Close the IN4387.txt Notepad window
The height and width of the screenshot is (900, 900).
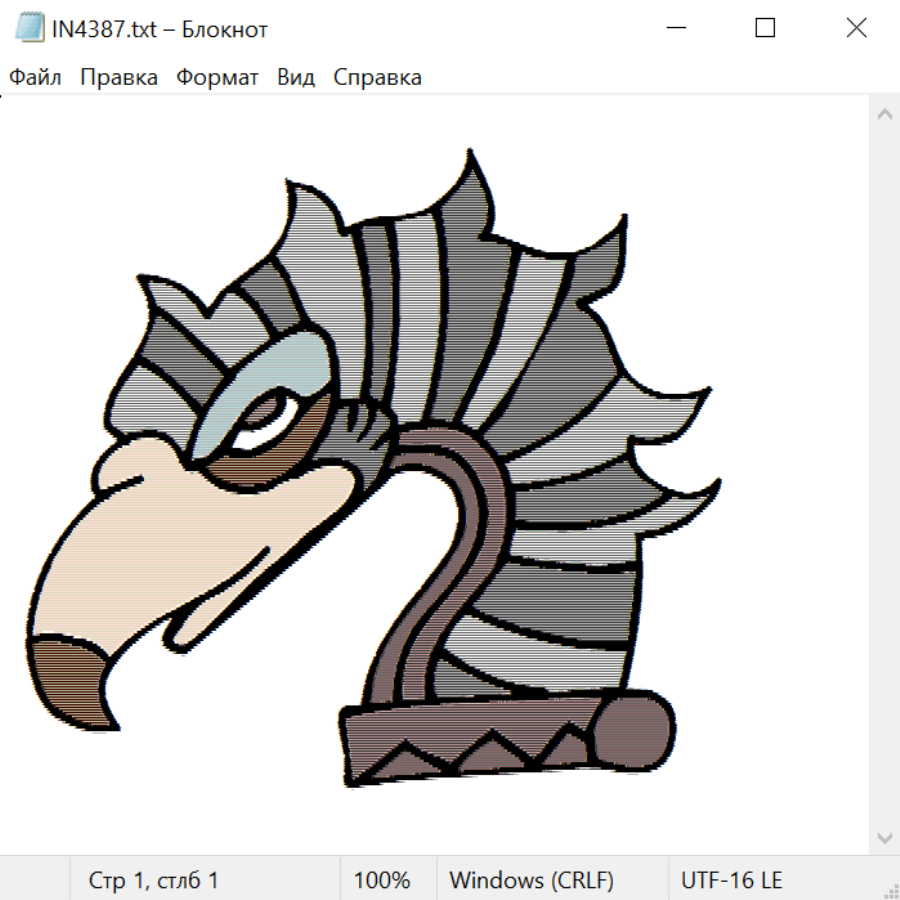(856, 29)
